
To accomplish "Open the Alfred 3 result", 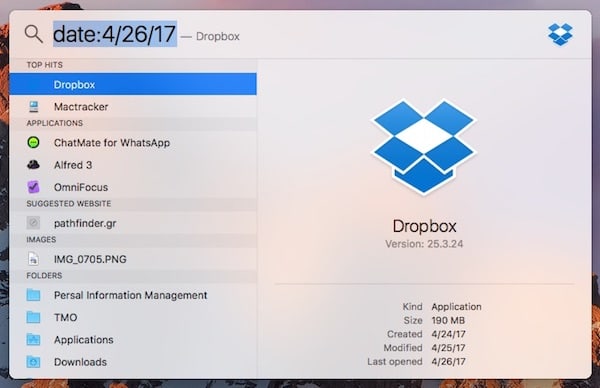I will click(133, 165).
